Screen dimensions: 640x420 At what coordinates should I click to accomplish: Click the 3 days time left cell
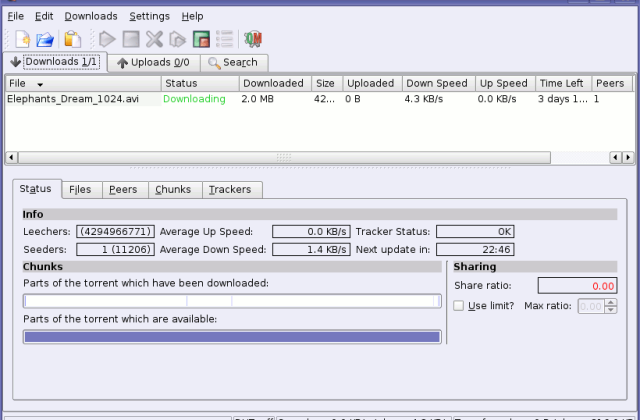[562, 99]
